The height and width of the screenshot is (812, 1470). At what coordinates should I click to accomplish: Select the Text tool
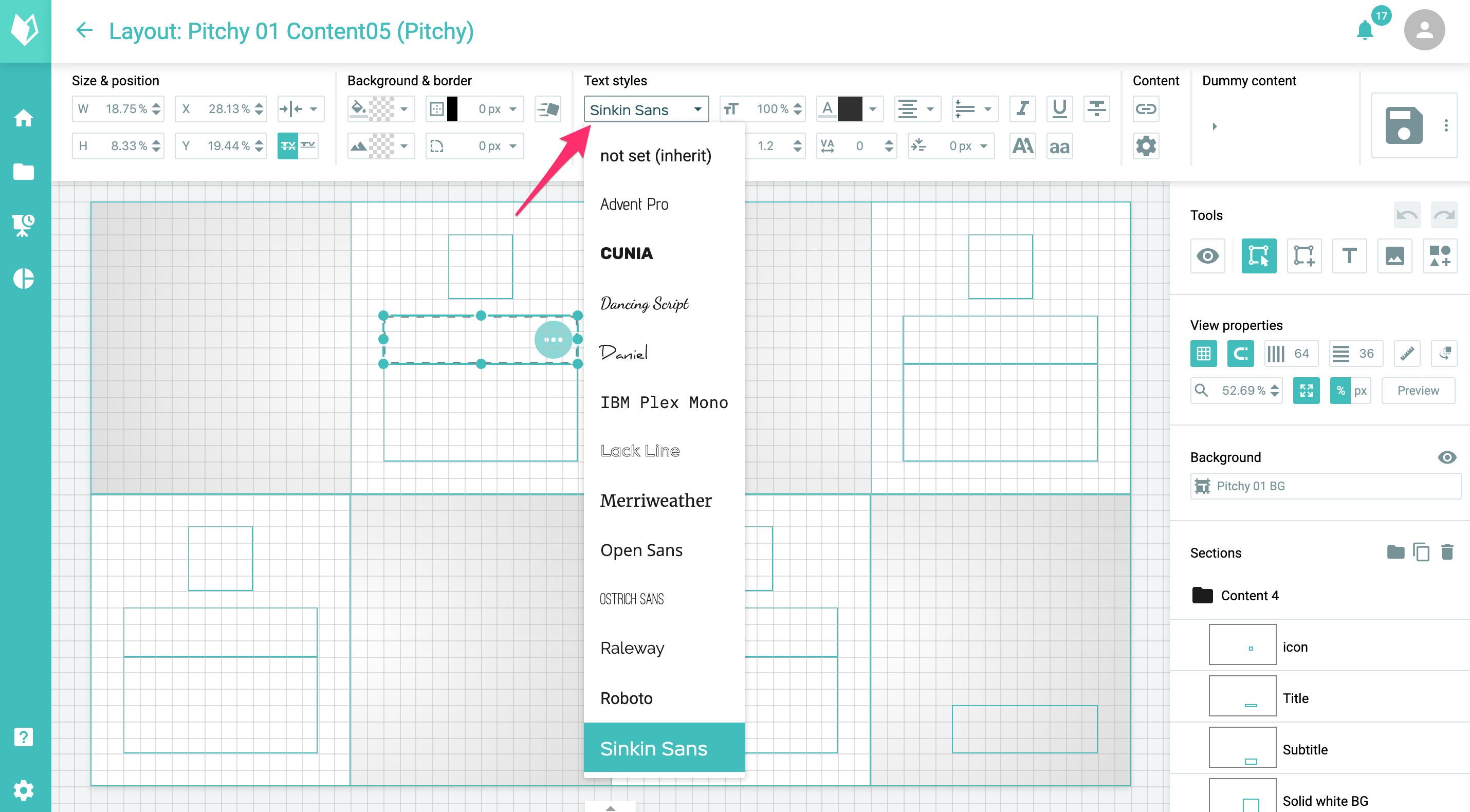click(1349, 255)
